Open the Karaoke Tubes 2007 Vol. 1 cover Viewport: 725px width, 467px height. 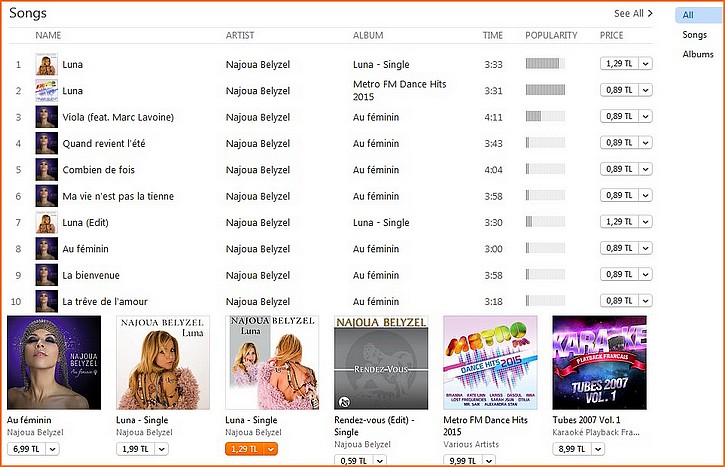tap(600, 363)
